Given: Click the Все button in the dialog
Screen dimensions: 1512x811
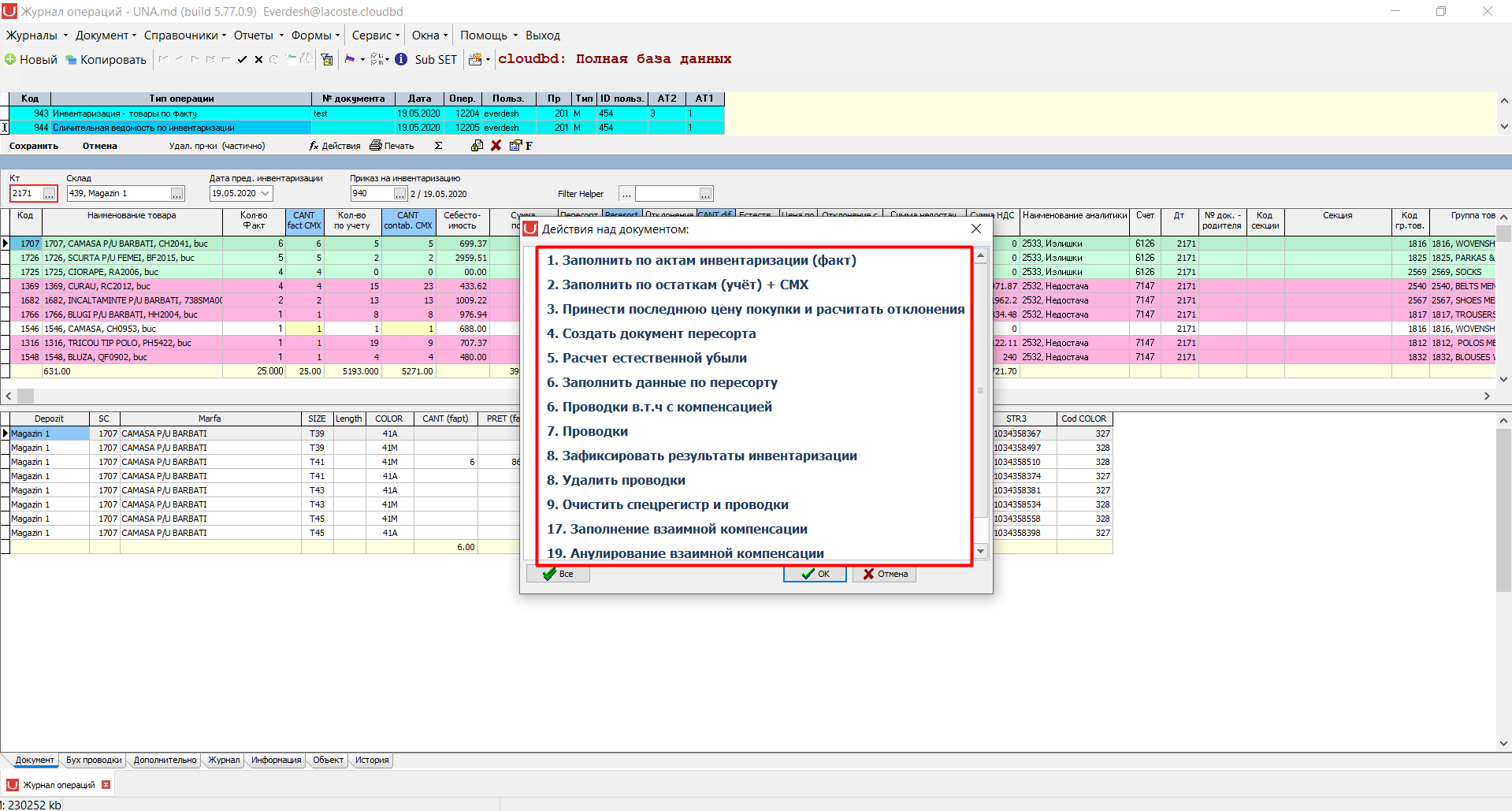Looking at the screenshot, I should 558,574.
